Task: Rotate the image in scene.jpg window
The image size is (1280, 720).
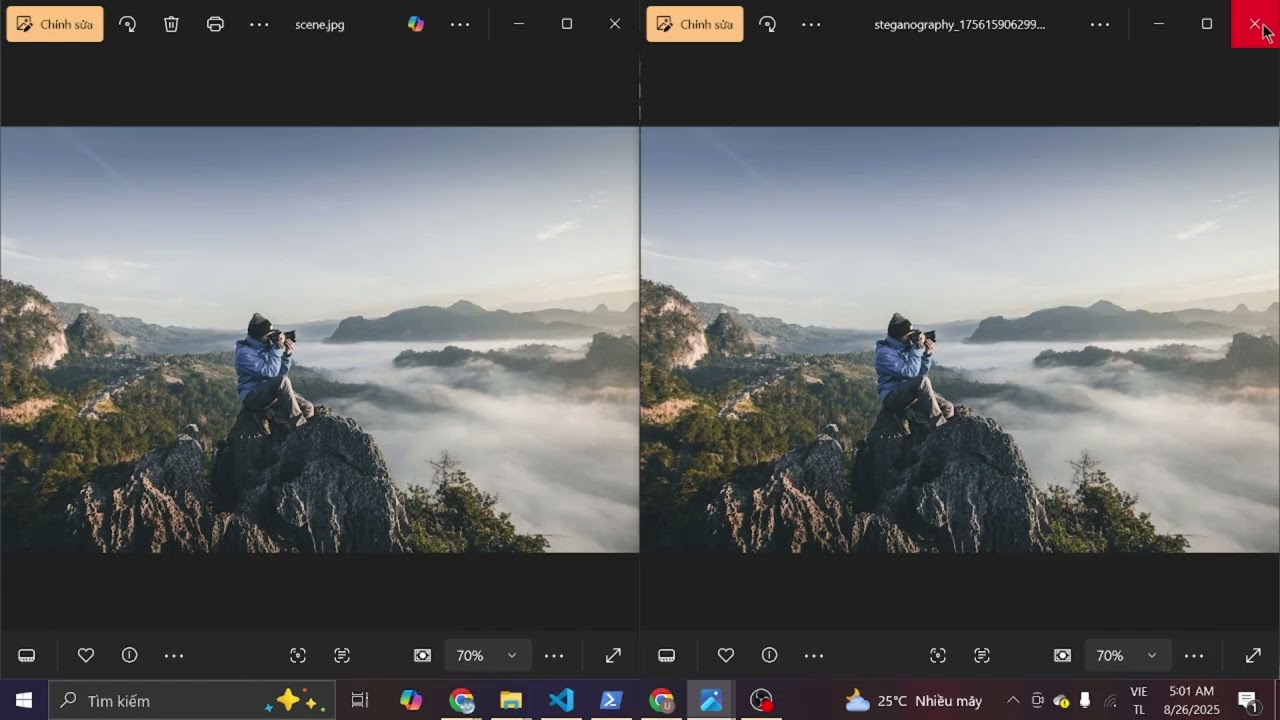Action: (x=128, y=24)
